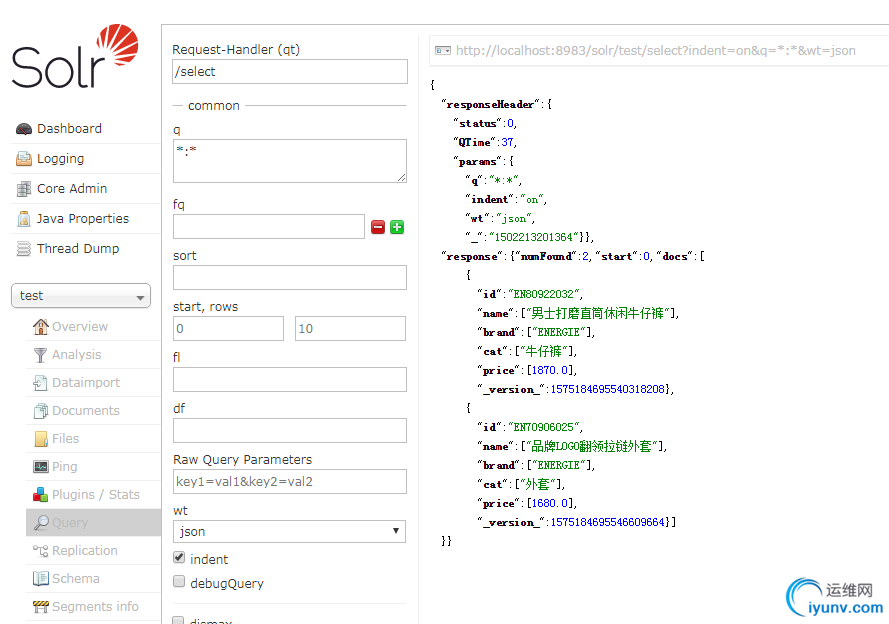Viewport: 889px width, 624px height.
Task: Click the price value 1680.0
Action: point(550,503)
